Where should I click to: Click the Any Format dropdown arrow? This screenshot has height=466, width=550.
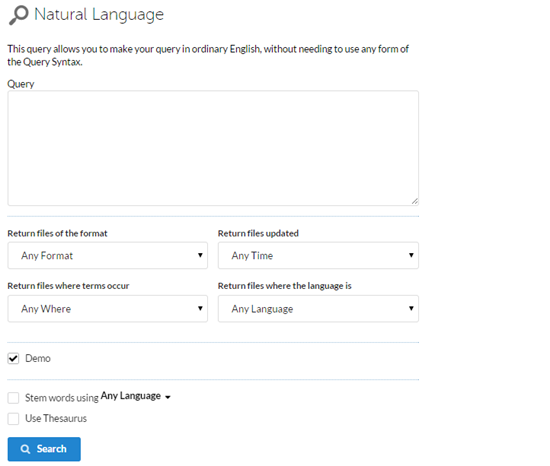pyautogui.click(x=200, y=255)
